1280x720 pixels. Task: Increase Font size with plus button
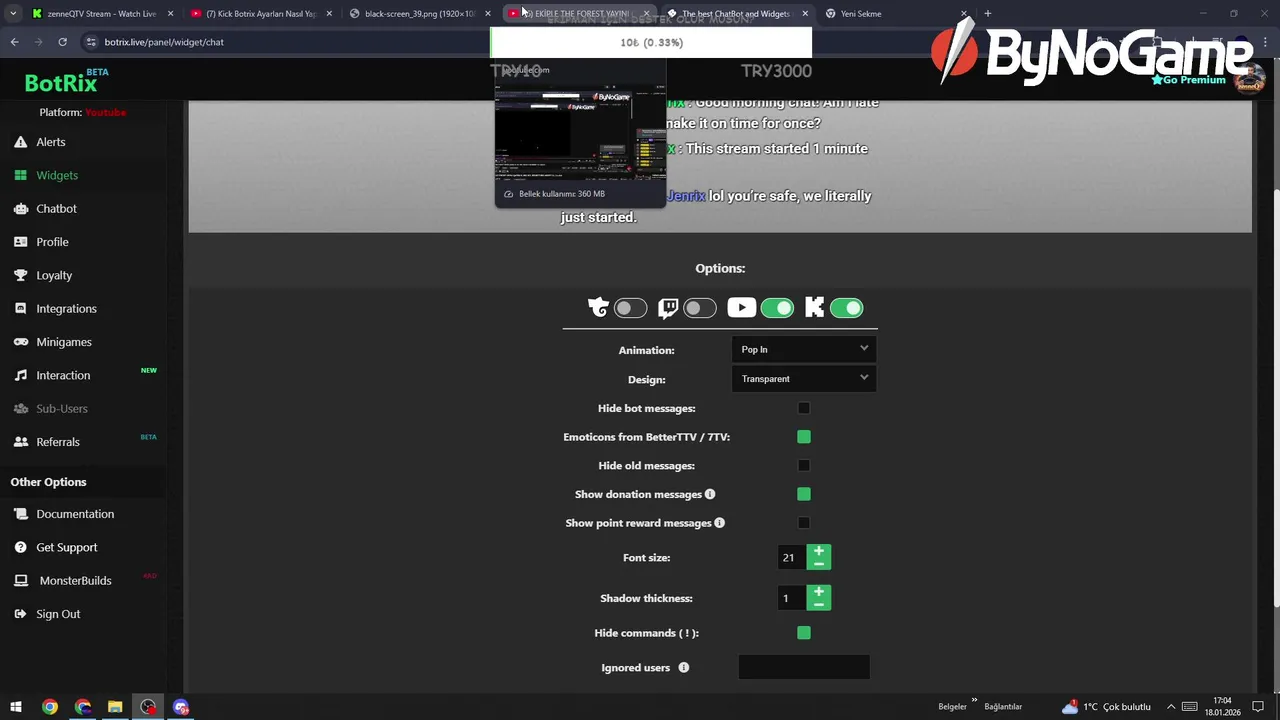coord(819,551)
